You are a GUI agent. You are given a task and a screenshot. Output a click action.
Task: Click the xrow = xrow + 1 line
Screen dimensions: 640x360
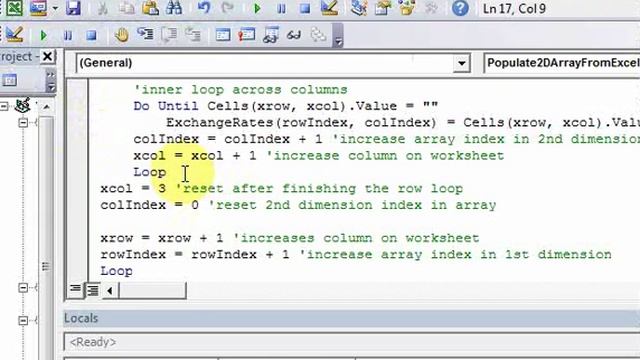(x=290, y=238)
